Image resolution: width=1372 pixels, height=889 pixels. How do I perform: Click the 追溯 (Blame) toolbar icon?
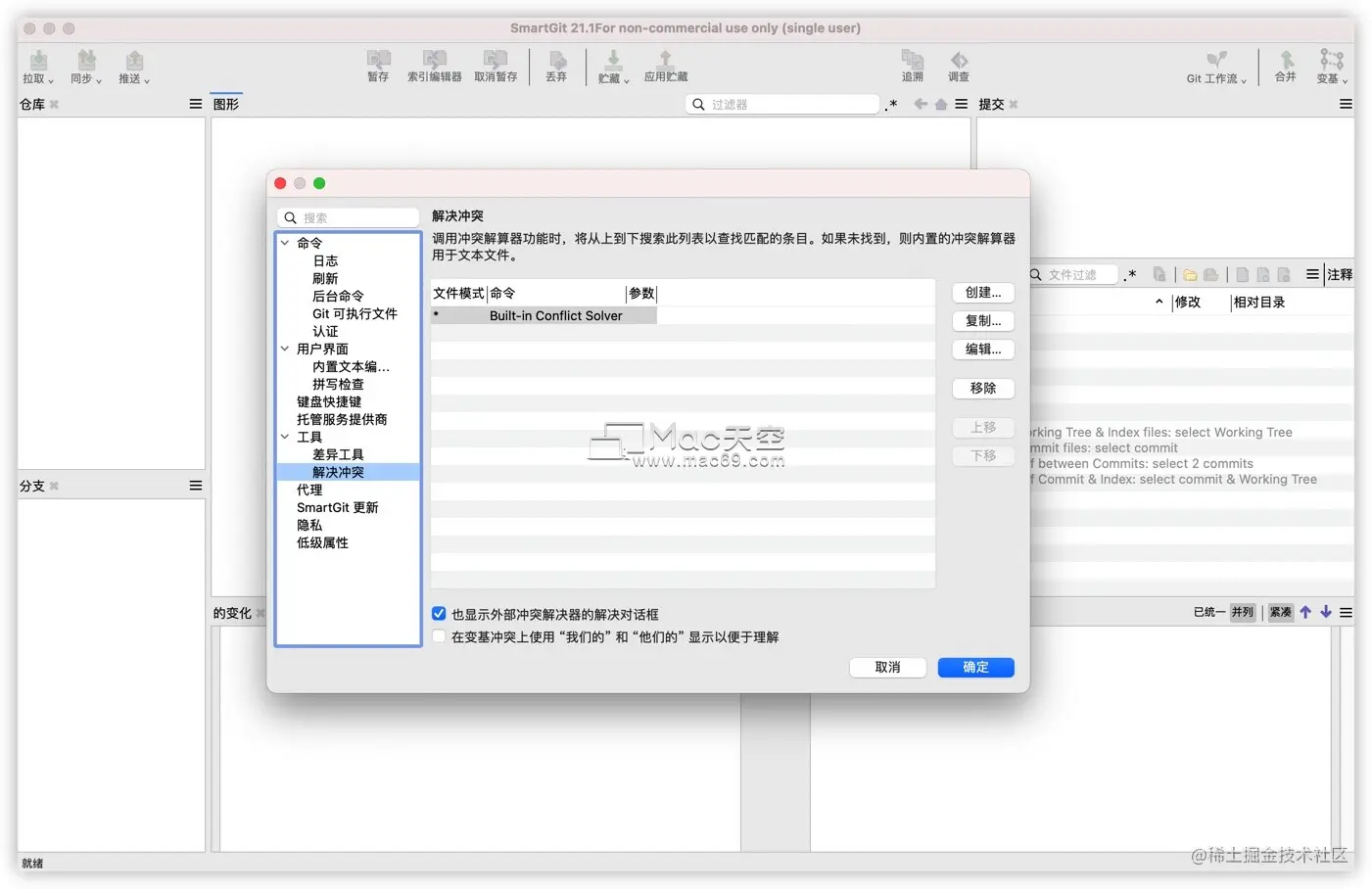tap(912, 60)
